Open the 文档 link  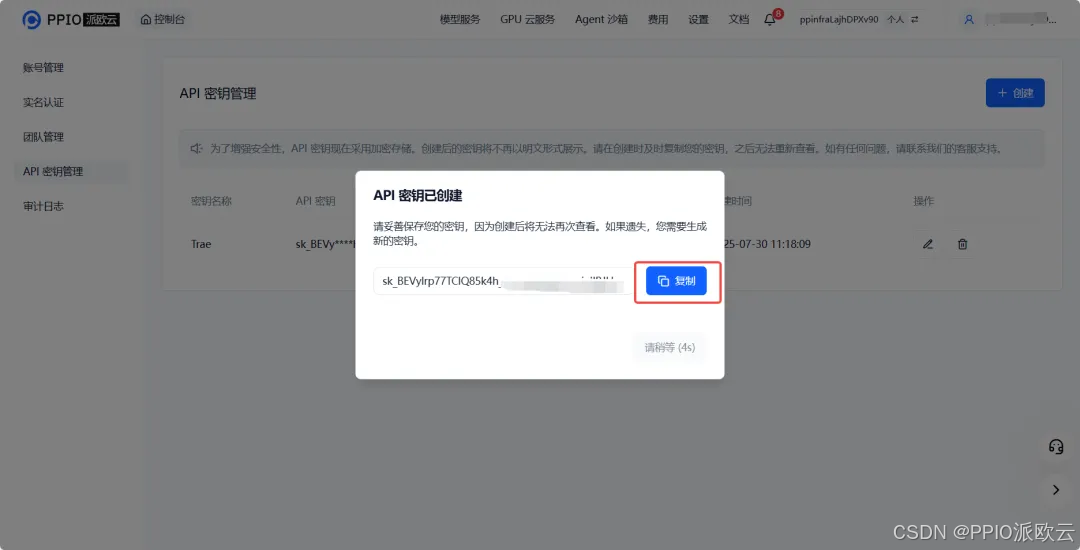pyautogui.click(x=738, y=20)
